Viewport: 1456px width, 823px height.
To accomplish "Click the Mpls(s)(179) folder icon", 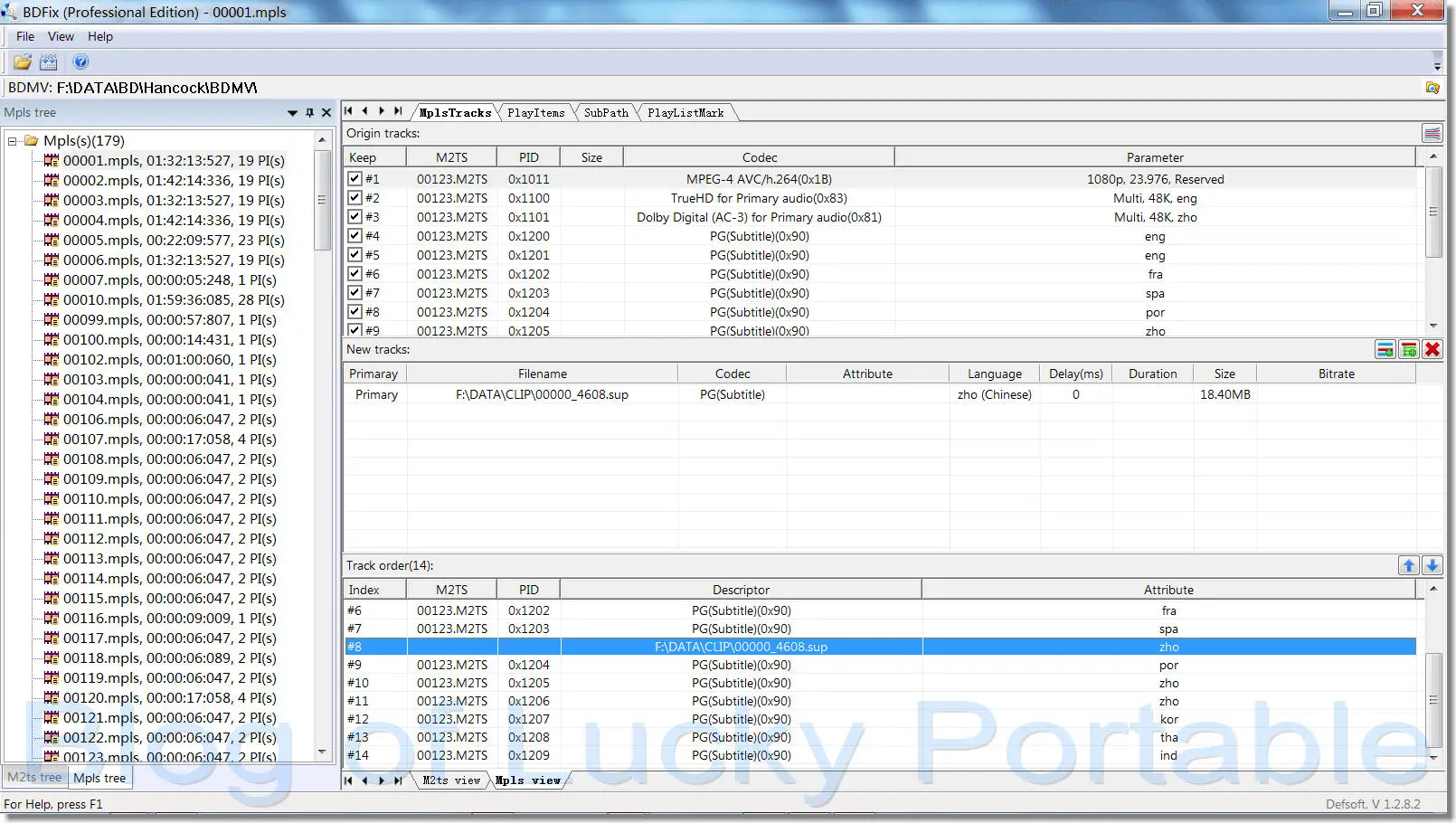I will tap(32, 141).
